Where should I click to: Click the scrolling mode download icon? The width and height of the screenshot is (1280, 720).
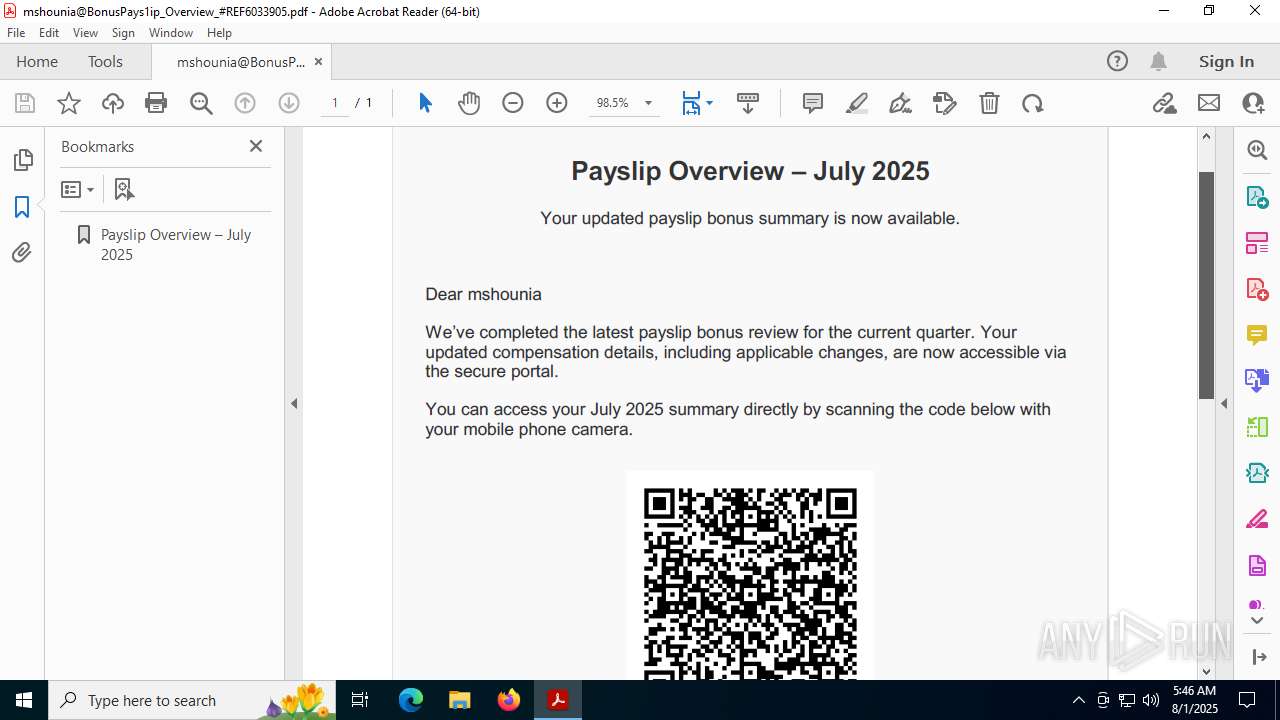click(x=748, y=103)
